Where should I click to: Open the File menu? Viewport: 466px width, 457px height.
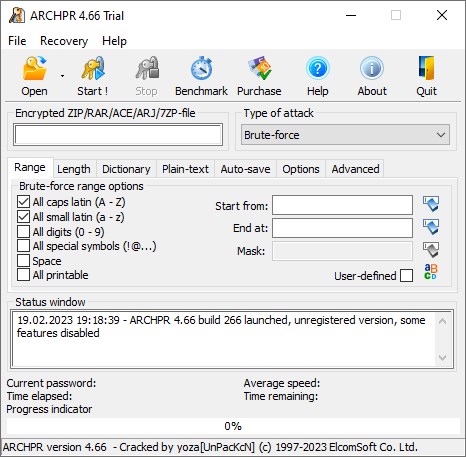(x=17, y=41)
